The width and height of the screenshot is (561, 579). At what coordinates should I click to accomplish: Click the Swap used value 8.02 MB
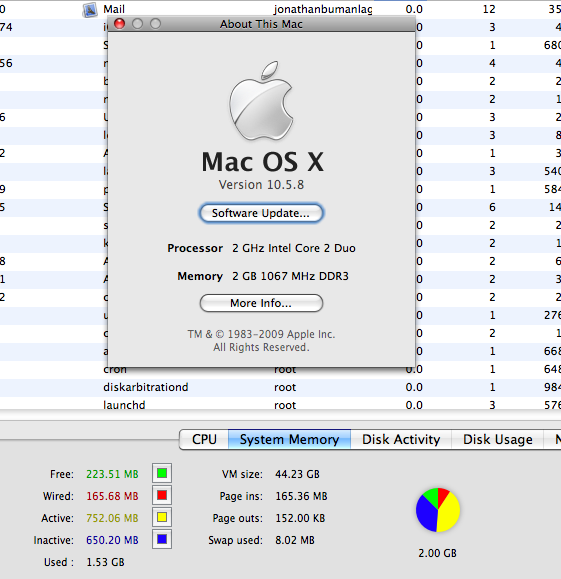point(295,540)
